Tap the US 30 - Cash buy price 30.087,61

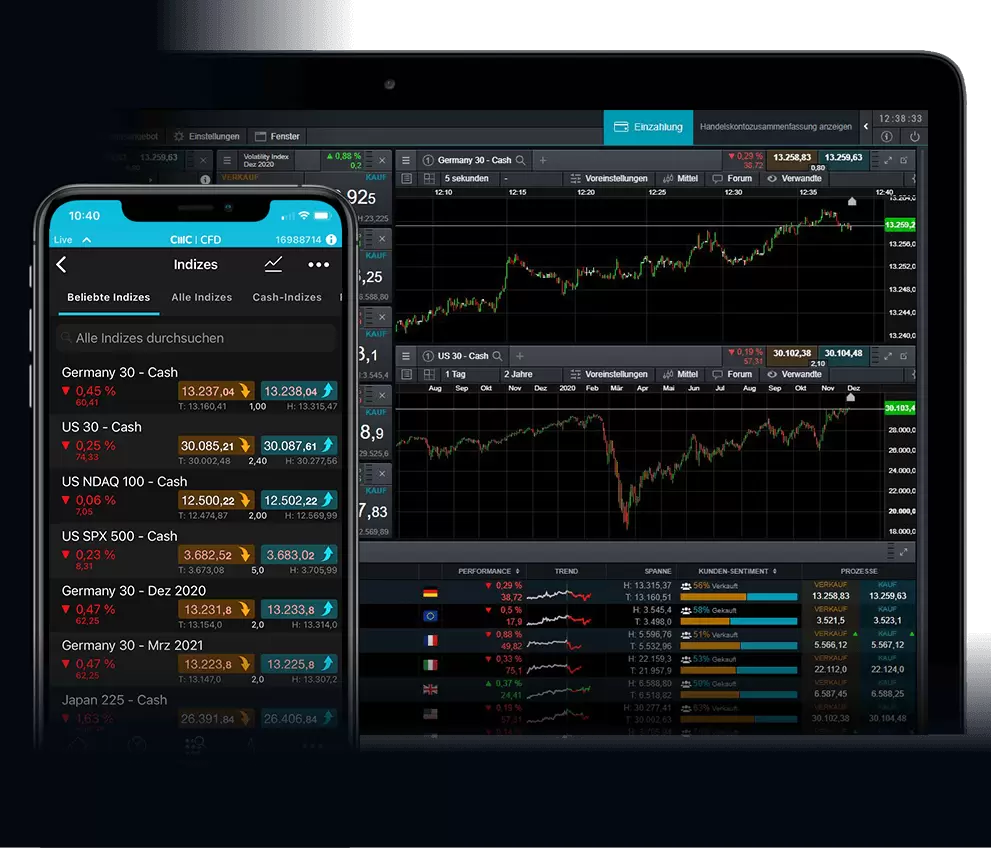click(x=299, y=445)
